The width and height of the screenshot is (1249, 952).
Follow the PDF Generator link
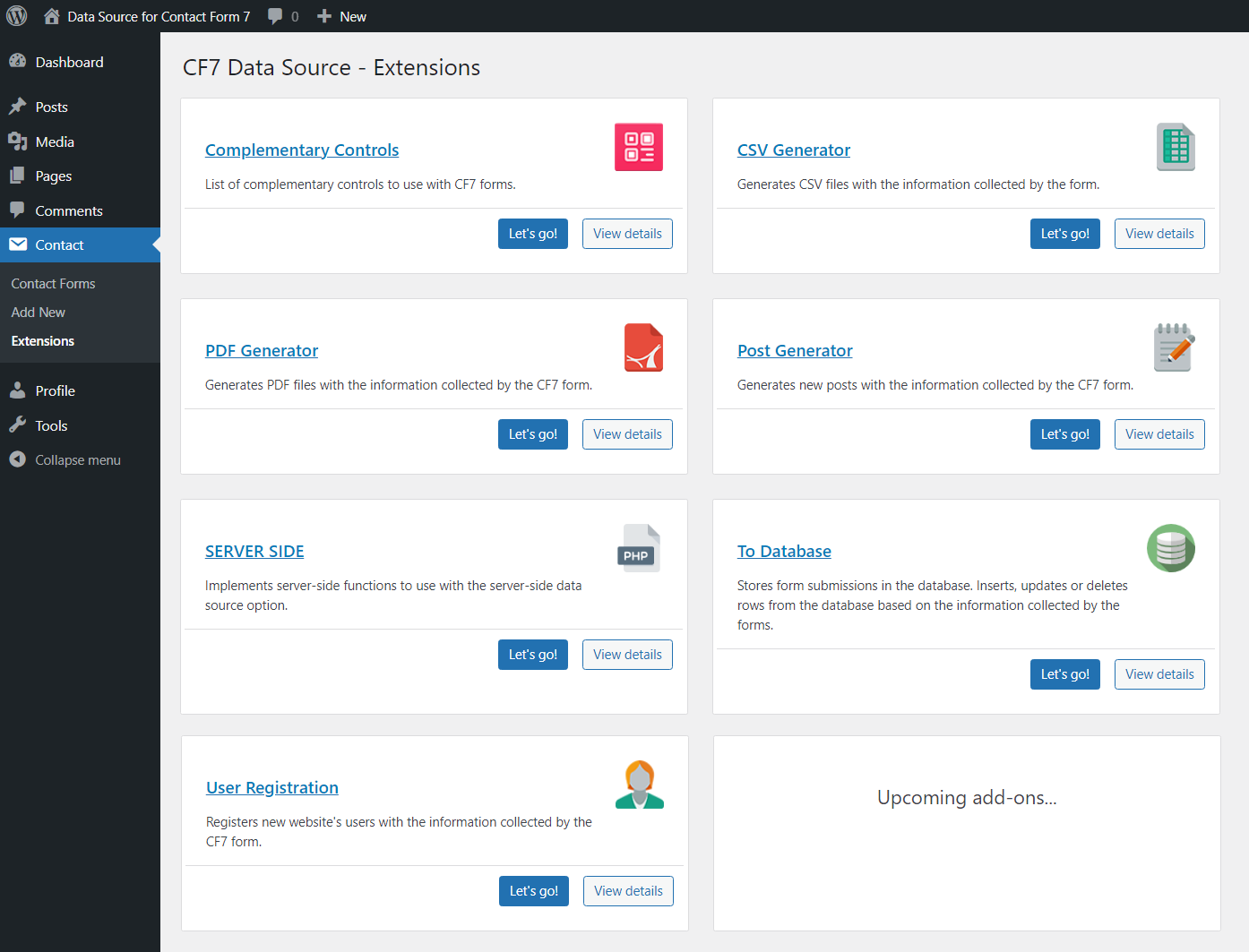point(262,351)
